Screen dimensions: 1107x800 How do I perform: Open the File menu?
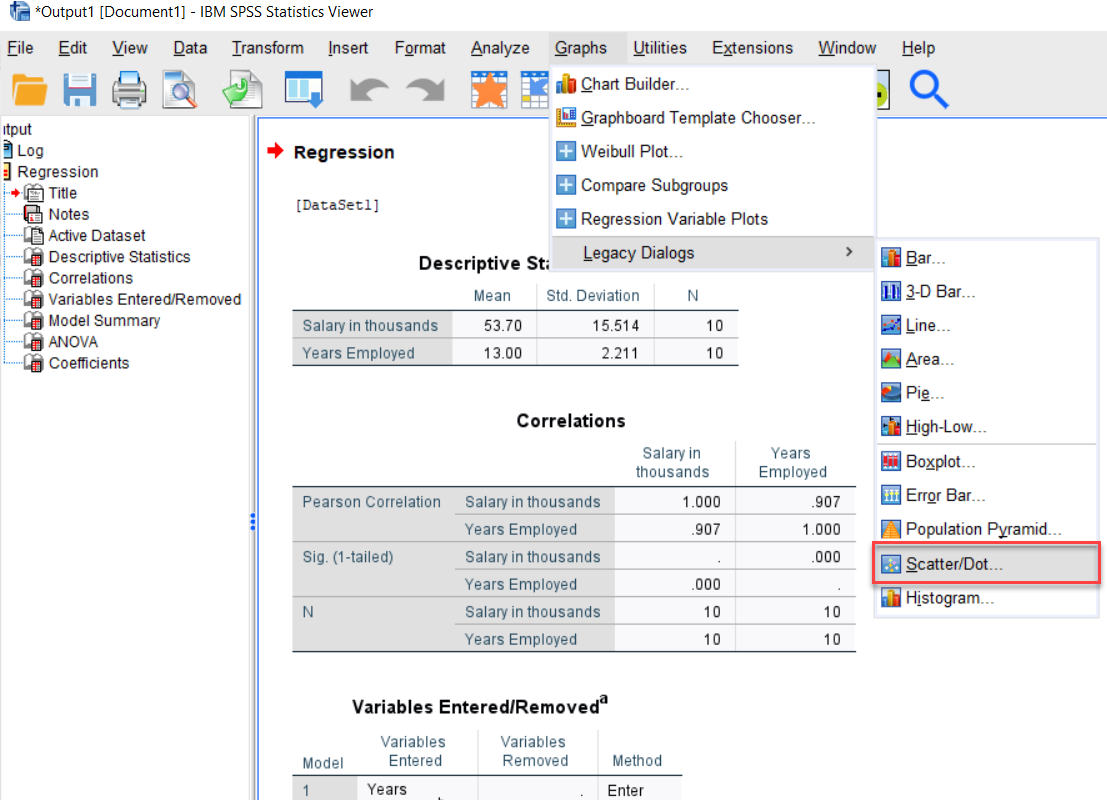click(x=20, y=48)
